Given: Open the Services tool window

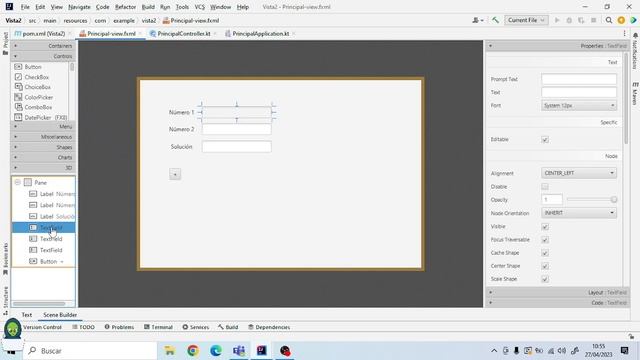Looking at the screenshot, I should 196,327.
